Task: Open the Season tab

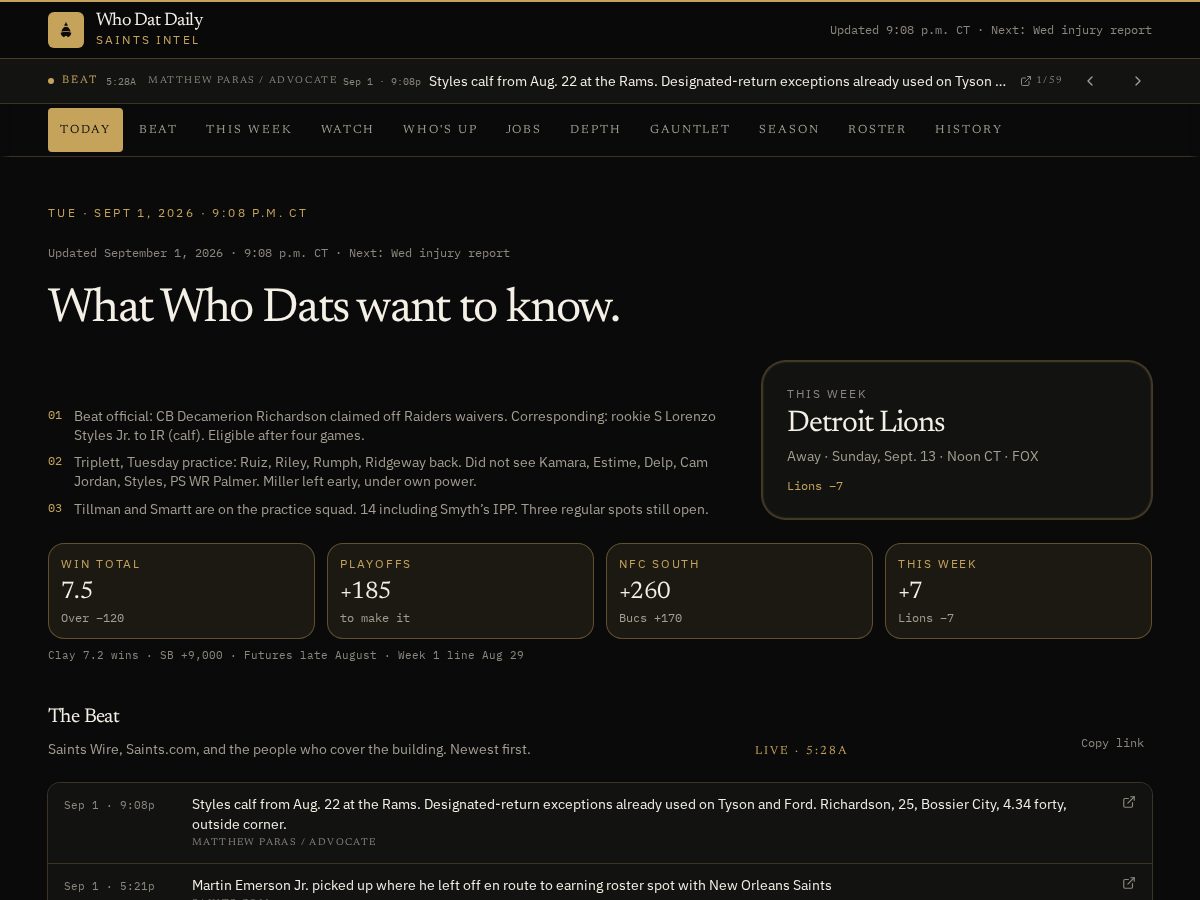Action: 789,130
